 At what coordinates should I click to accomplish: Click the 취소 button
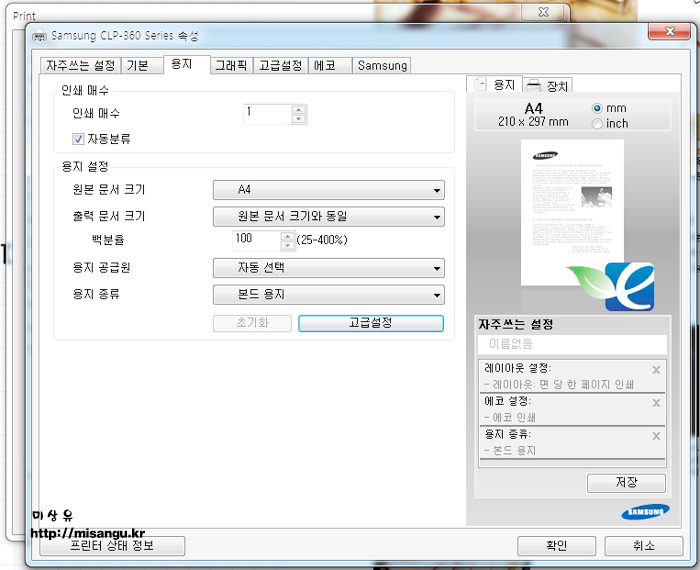[x=644, y=545]
